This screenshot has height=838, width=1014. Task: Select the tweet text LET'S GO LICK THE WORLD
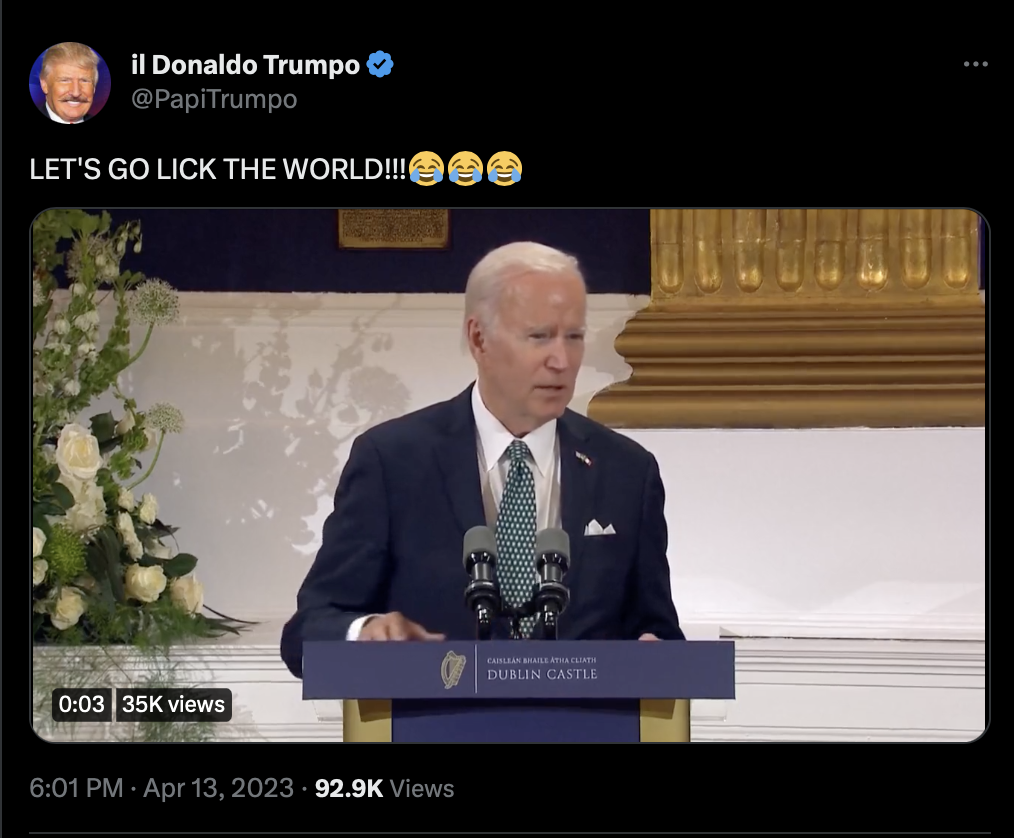click(x=218, y=169)
